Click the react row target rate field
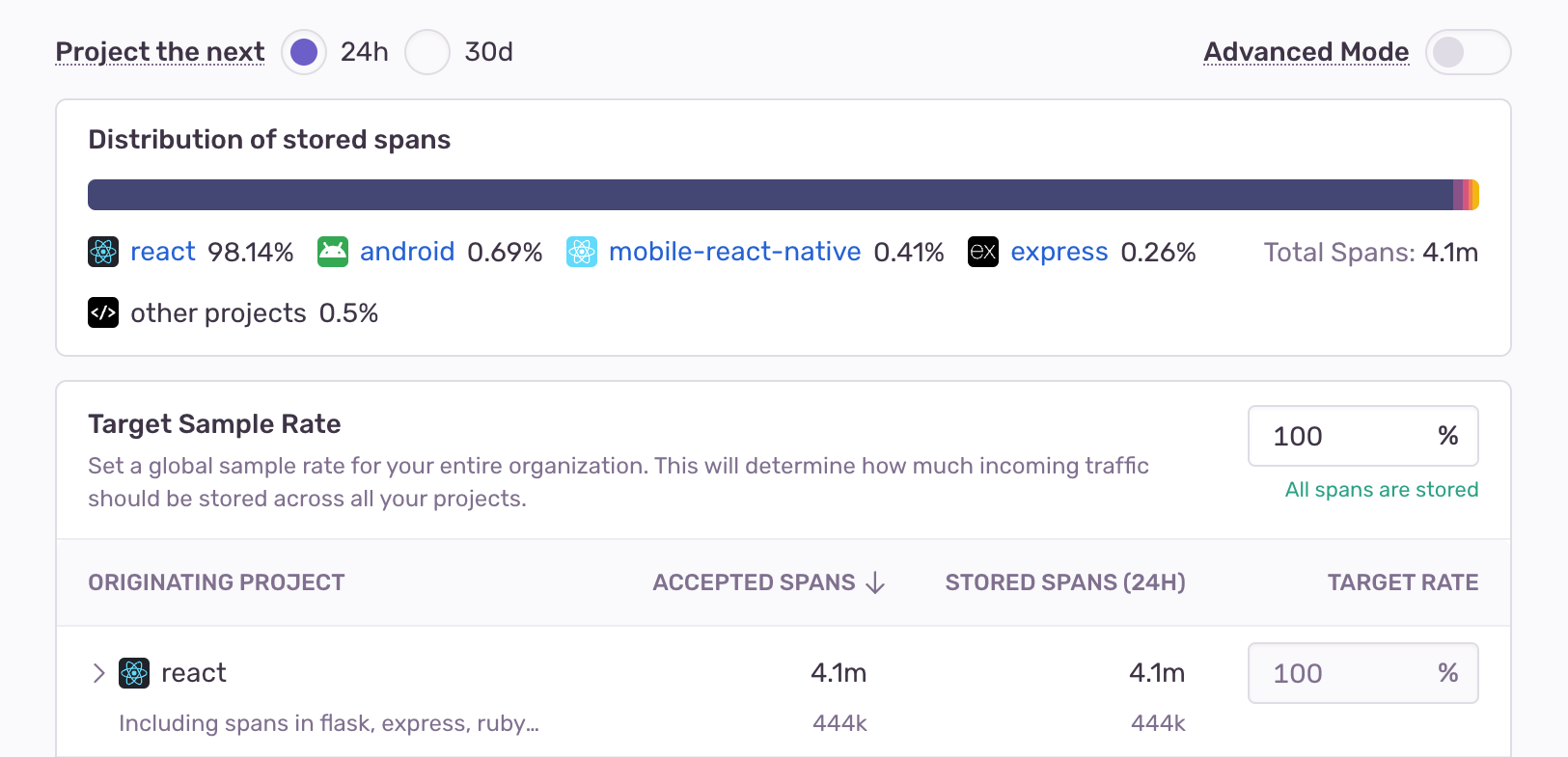 1346,673
